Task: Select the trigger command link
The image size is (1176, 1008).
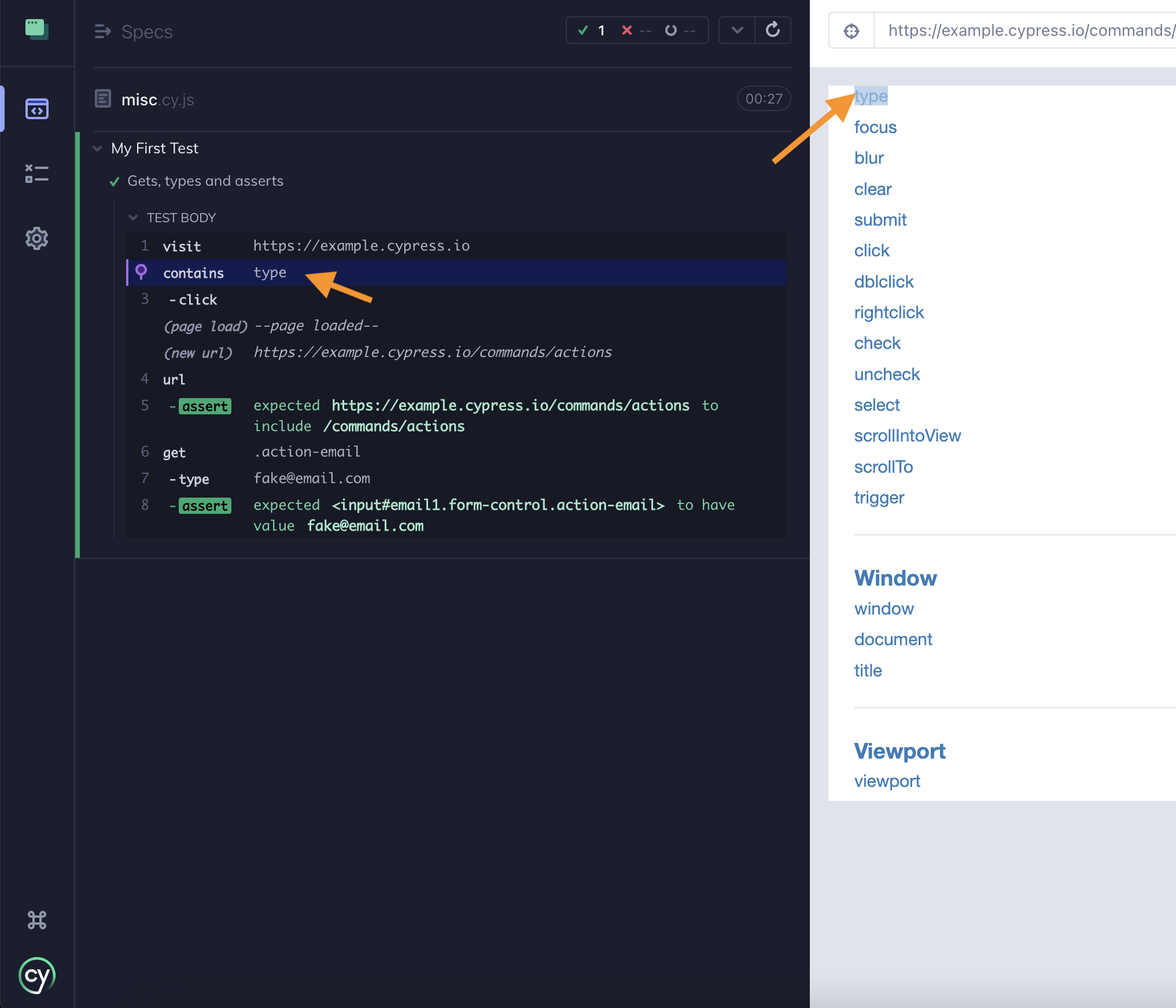Action: click(x=878, y=497)
